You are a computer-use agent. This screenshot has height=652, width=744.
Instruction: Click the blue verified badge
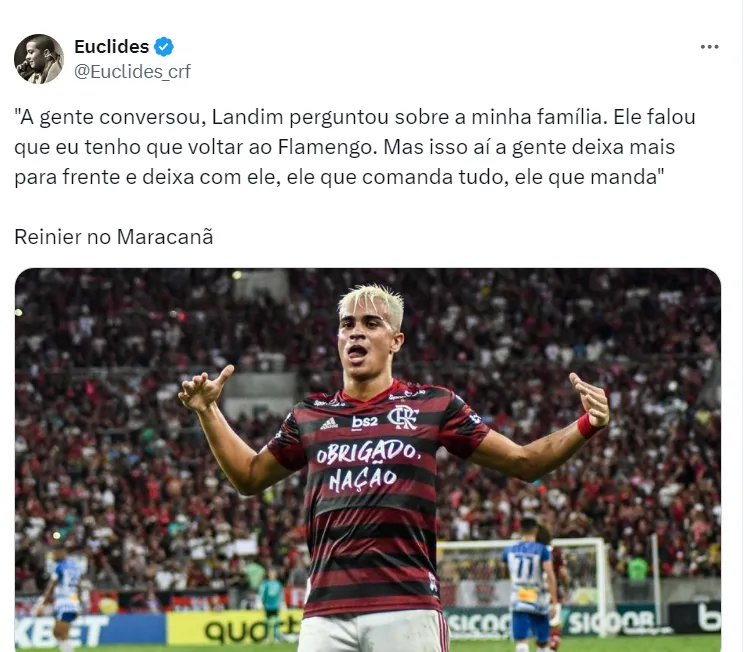[x=164, y=47]
